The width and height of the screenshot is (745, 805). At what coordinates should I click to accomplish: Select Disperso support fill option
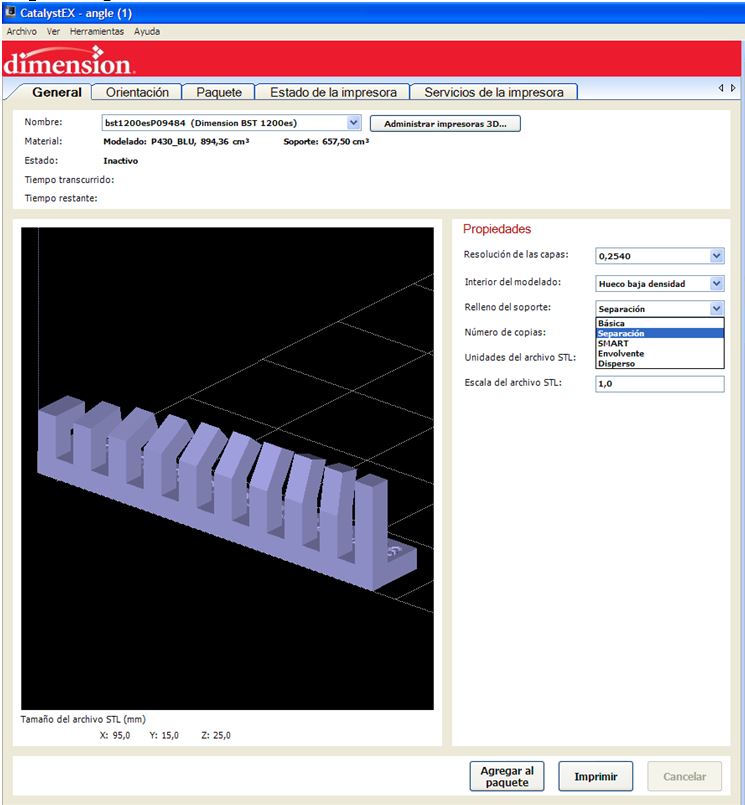point(660,363)
